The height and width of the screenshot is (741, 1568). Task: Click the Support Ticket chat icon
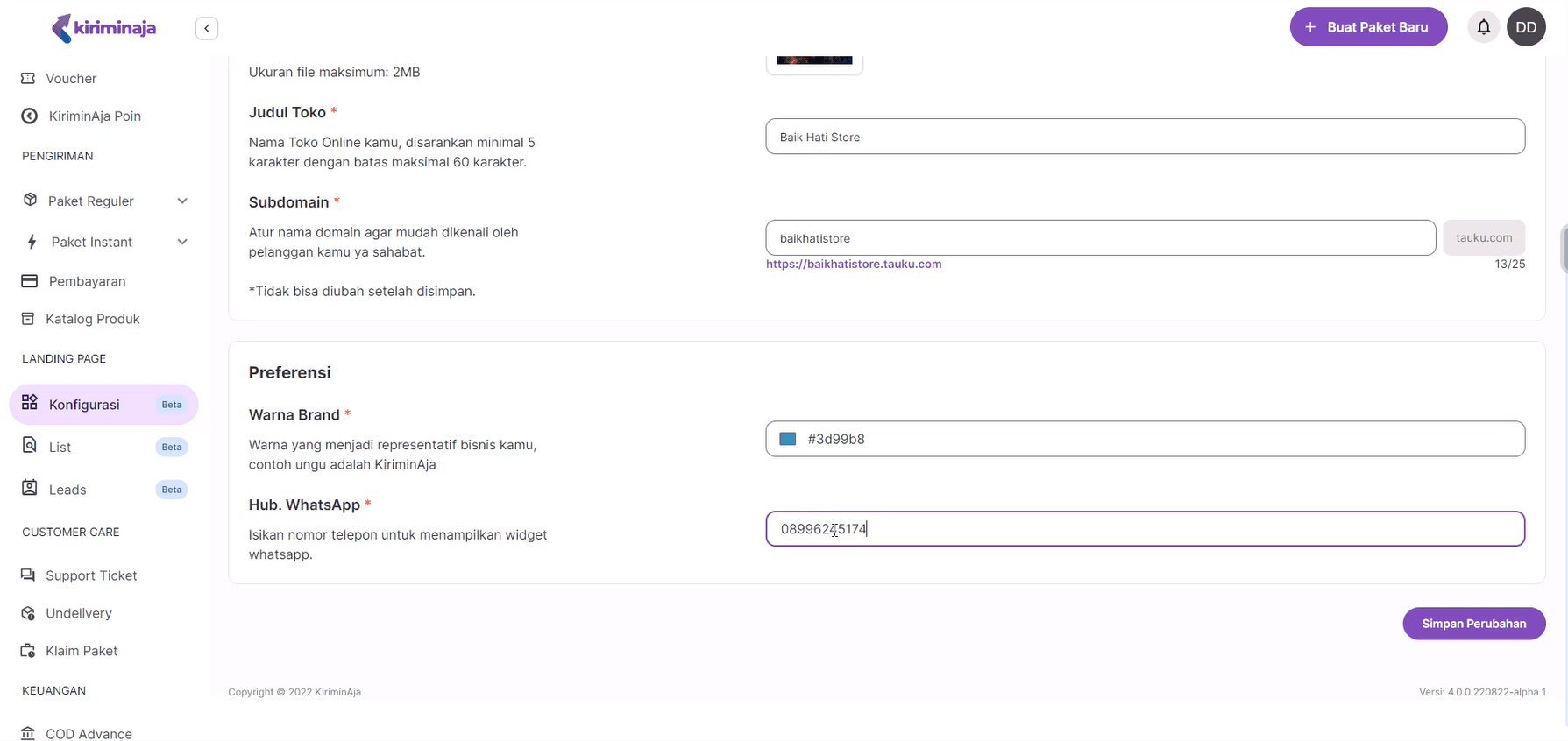(28, 575)
